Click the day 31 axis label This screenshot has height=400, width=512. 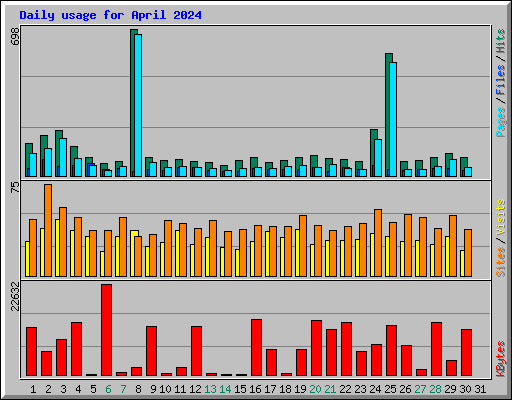pyautogui.click(x=480, y=389)
